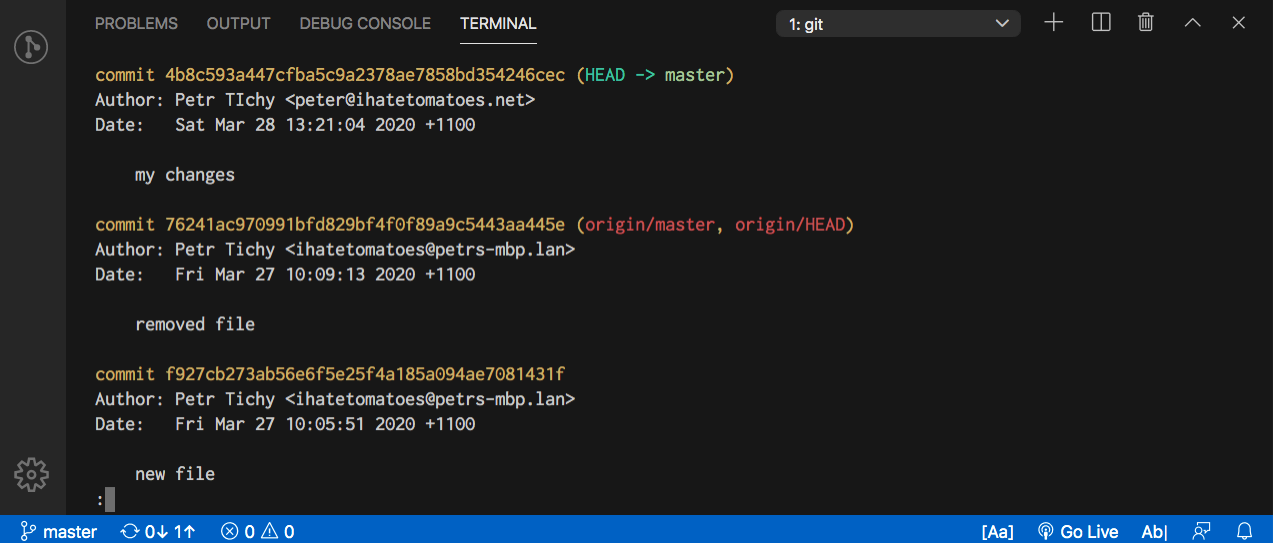Select the TERMINAL tab
This screenshot has width=1273, height=543.
coord(498,23)
